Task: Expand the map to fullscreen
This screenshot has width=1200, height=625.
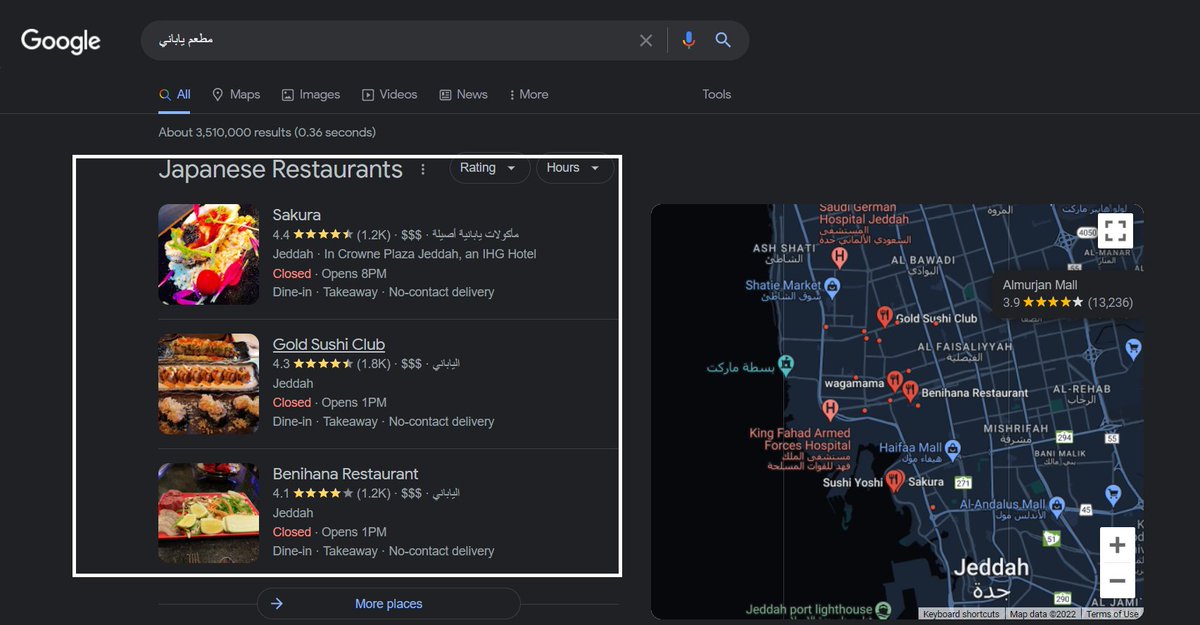Action: coord(1116,231)
